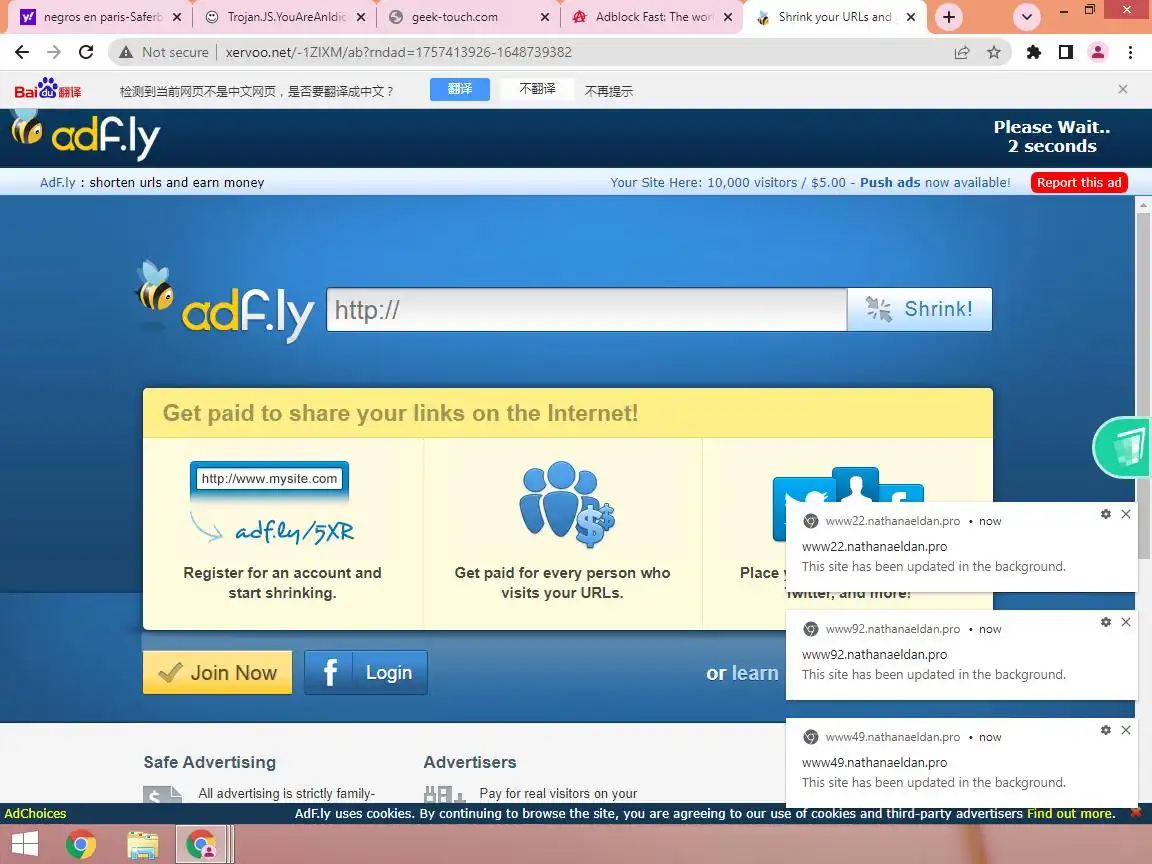Click the 不再提示 don't ask again link
This screenshot has height=864, width=1152.
608,91
